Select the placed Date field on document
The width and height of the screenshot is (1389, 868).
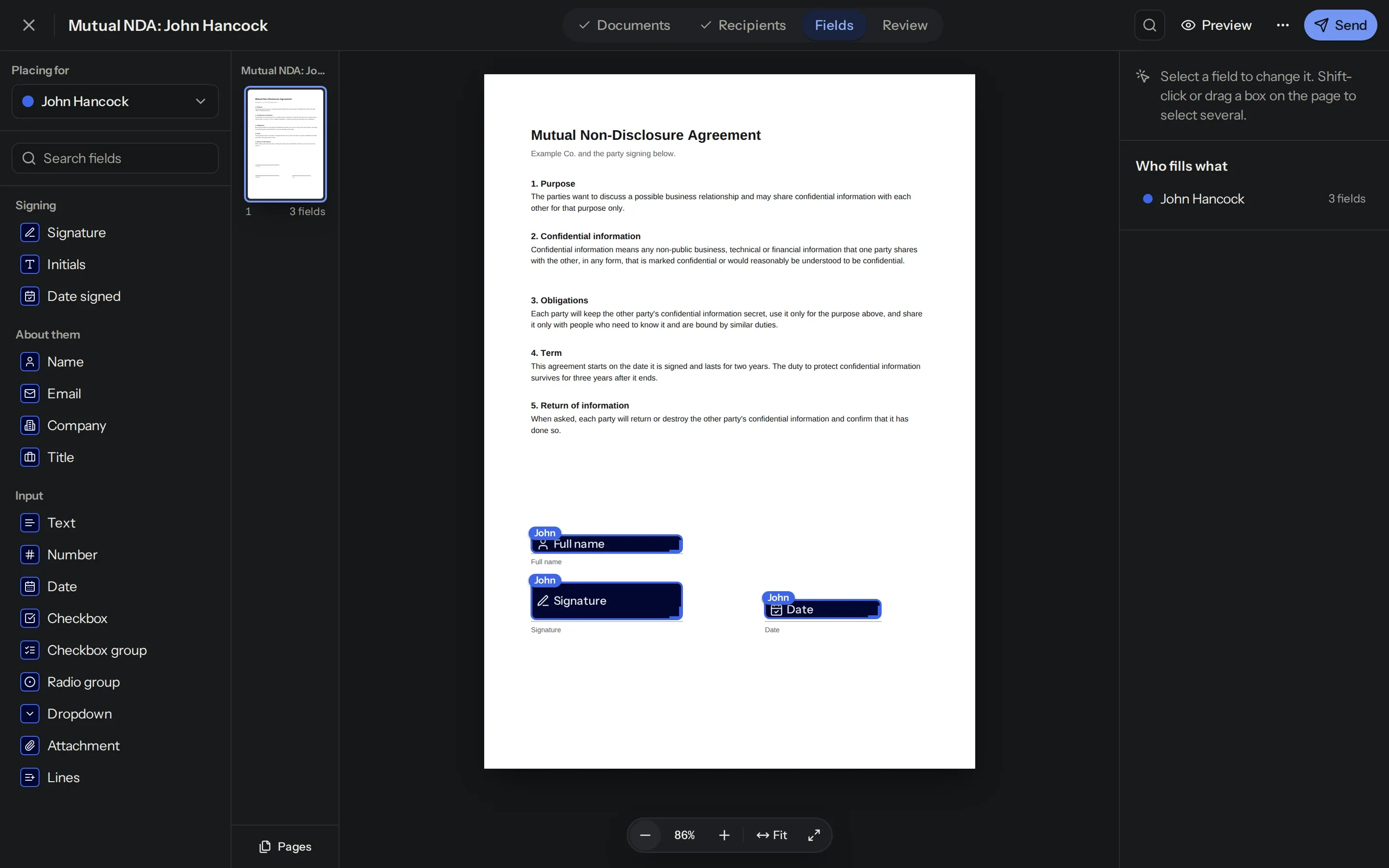pyautogui.click(x=822, y=610)
